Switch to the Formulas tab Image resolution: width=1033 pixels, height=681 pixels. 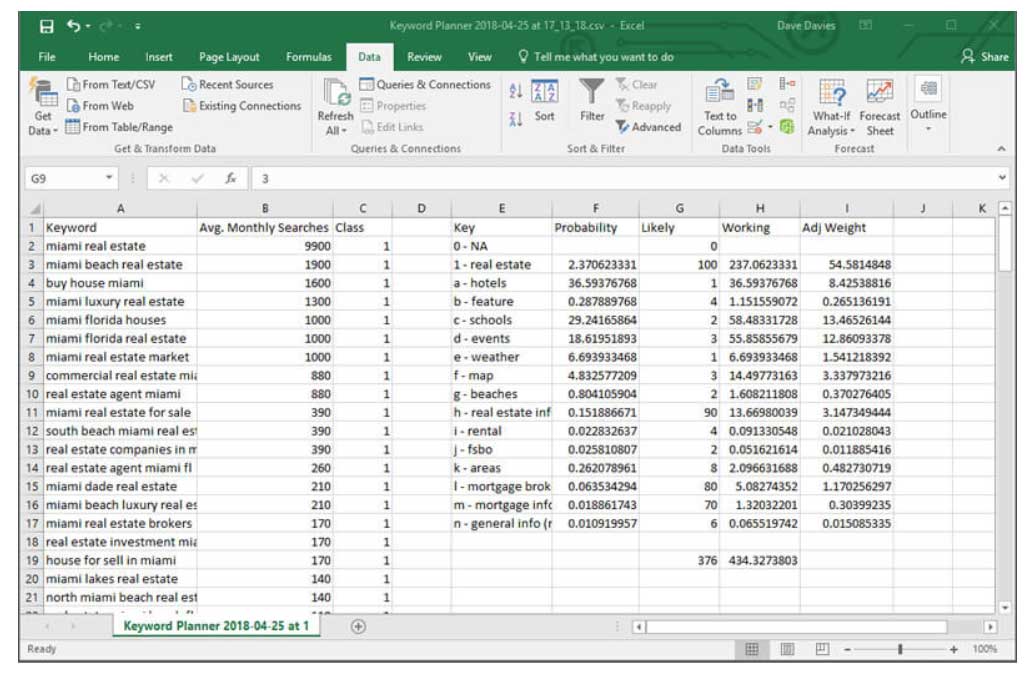tap(308, 57)
